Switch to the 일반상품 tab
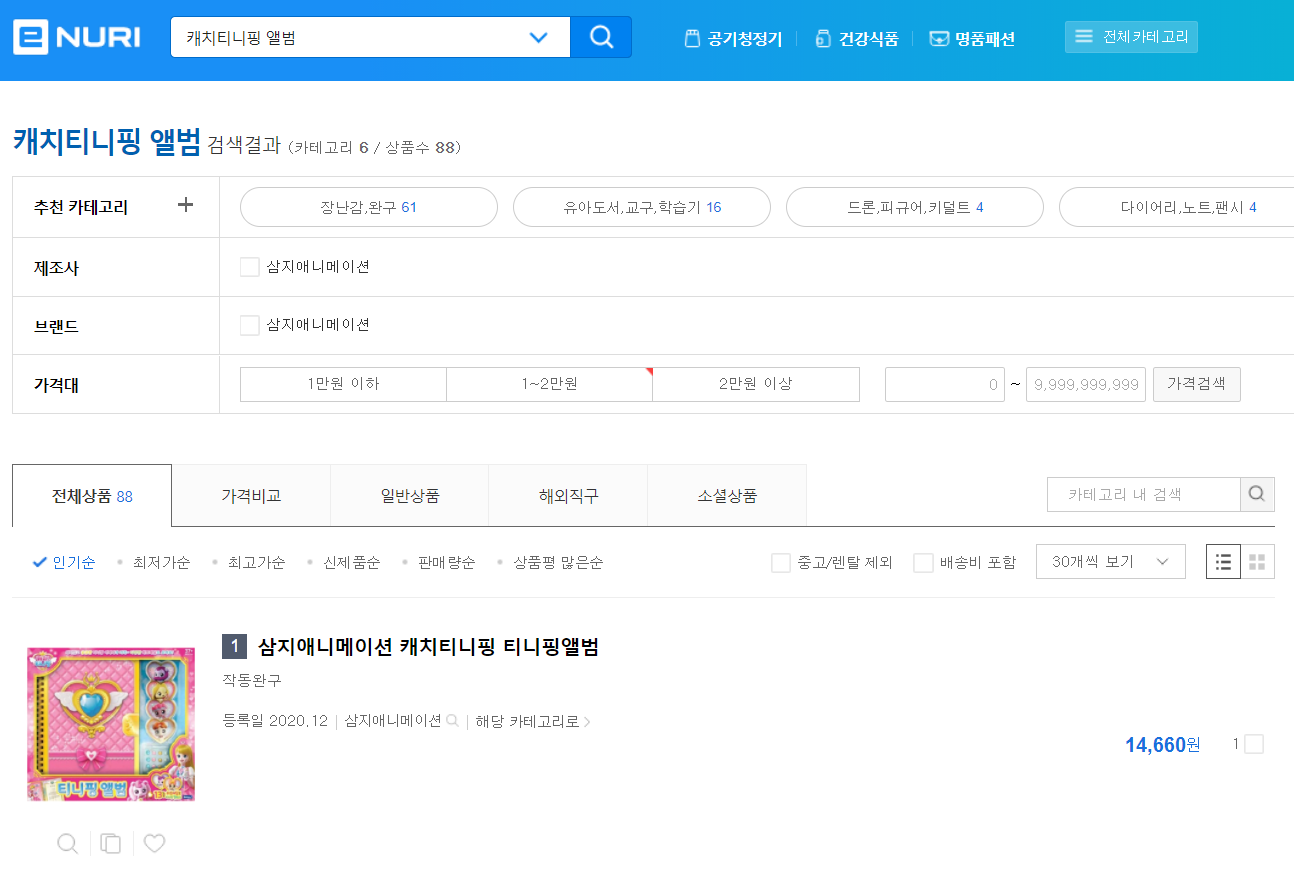1294x882 pixels. point(410,496)
